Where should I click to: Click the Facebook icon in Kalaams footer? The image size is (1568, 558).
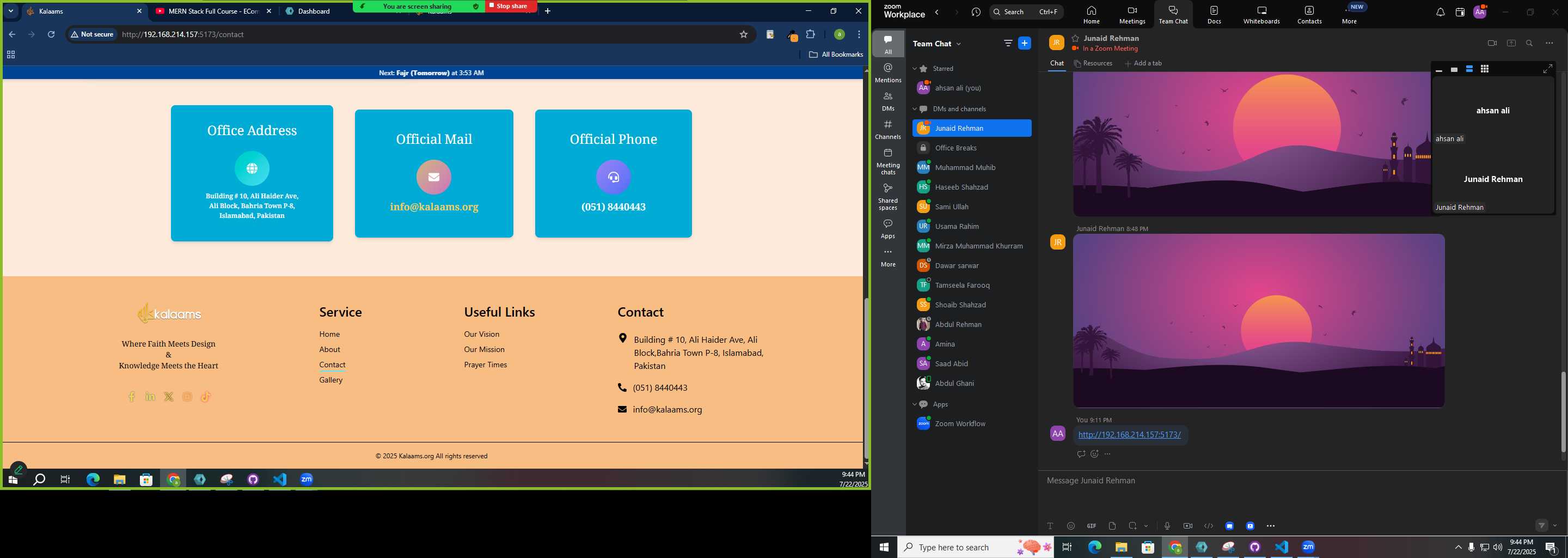131,397
